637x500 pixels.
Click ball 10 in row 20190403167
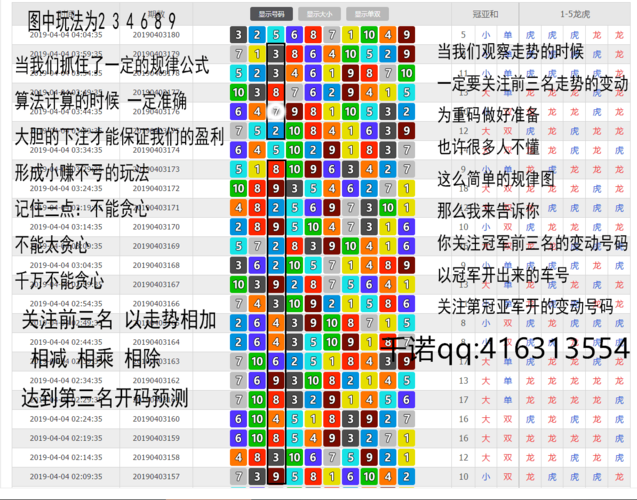pyautogui.click(x=238, y=284)
